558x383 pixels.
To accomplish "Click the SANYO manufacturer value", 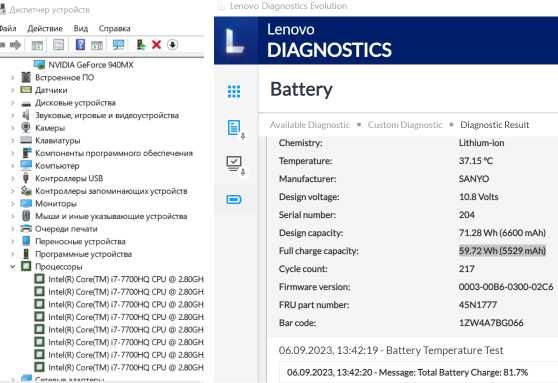I will click(474, 179).
